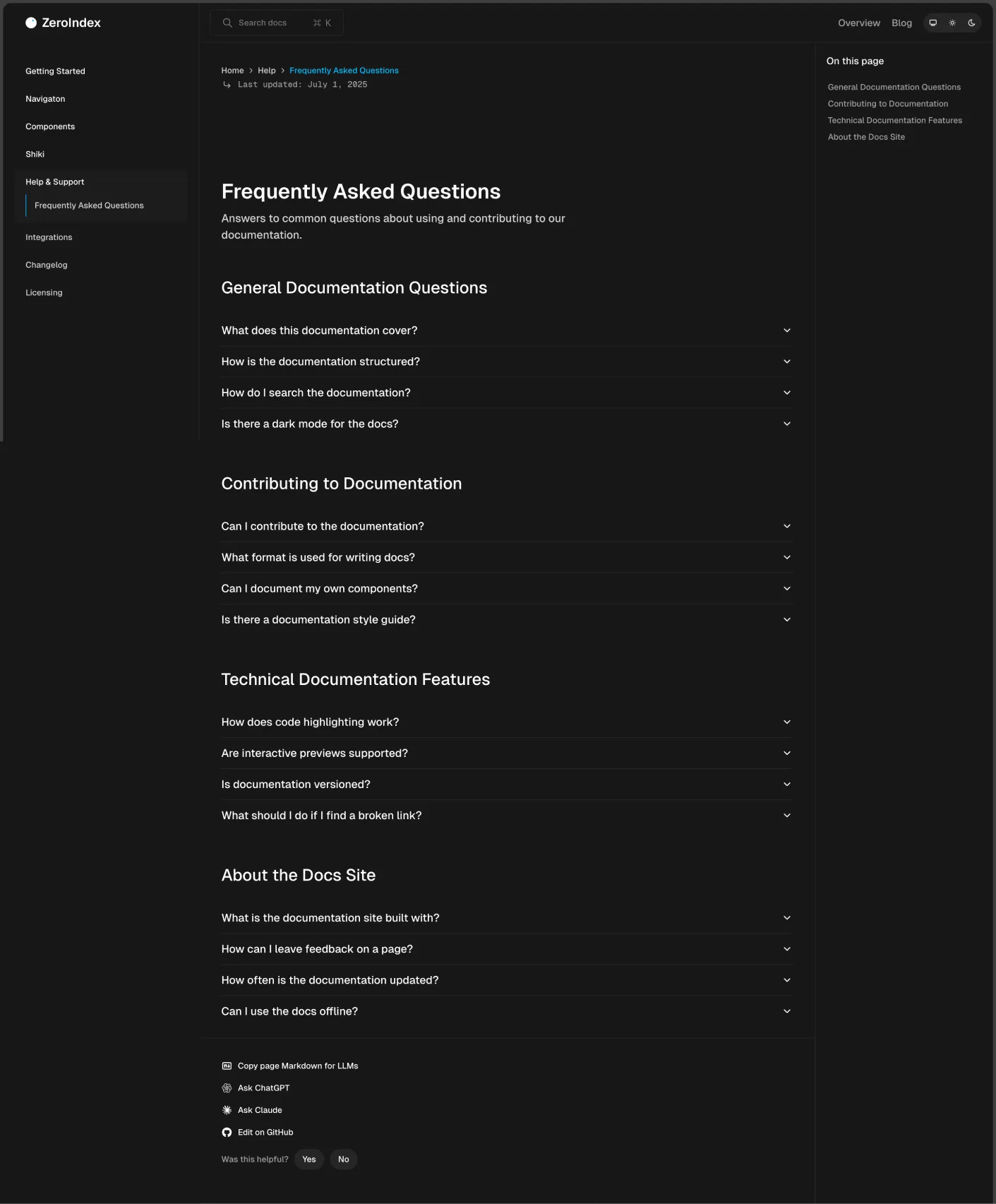Expand "Is there a dark mode" question
996x1204 pixels.
tap(507, 424)
